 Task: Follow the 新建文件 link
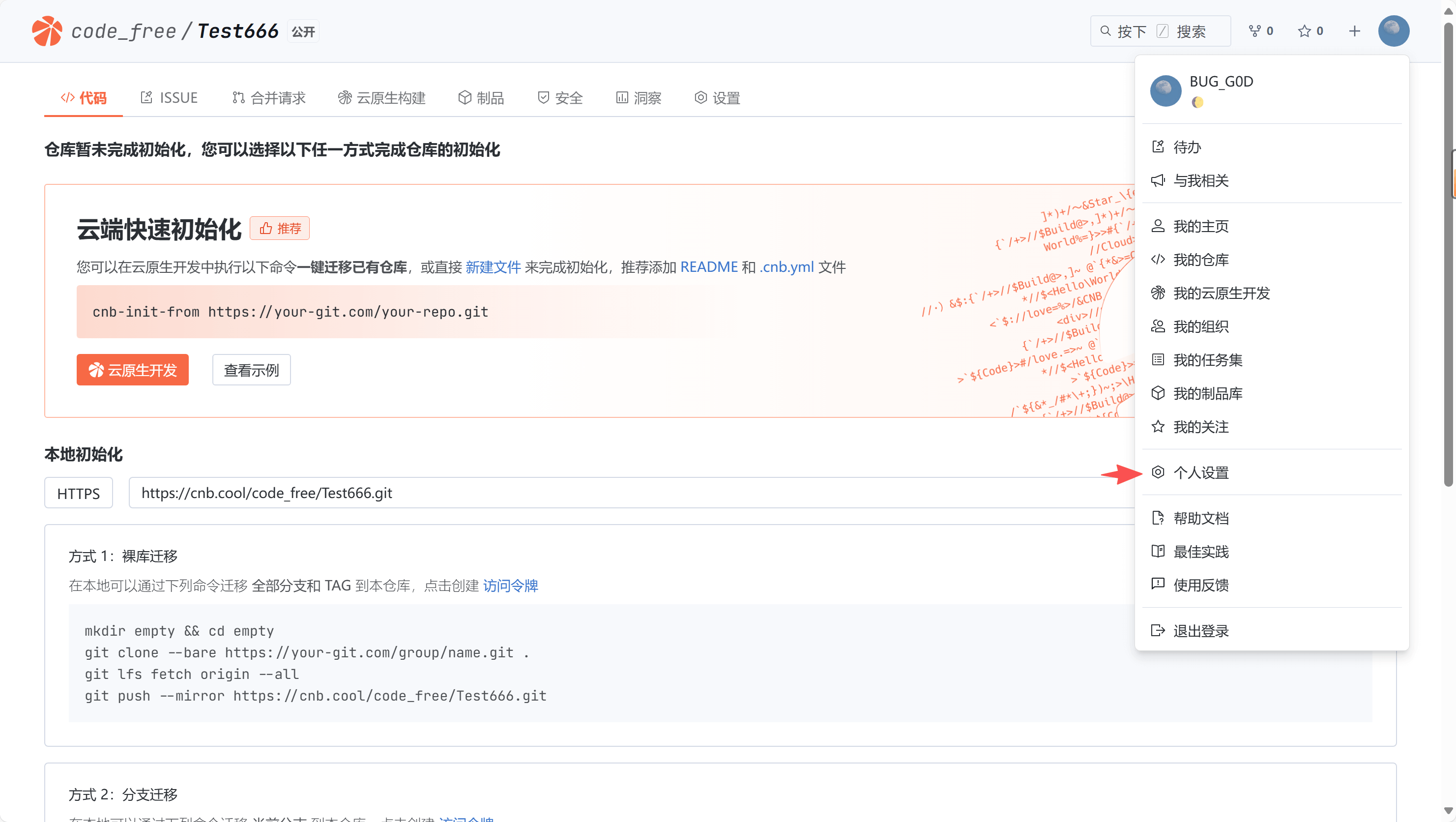pyautogui.click(x=493, y=267)
